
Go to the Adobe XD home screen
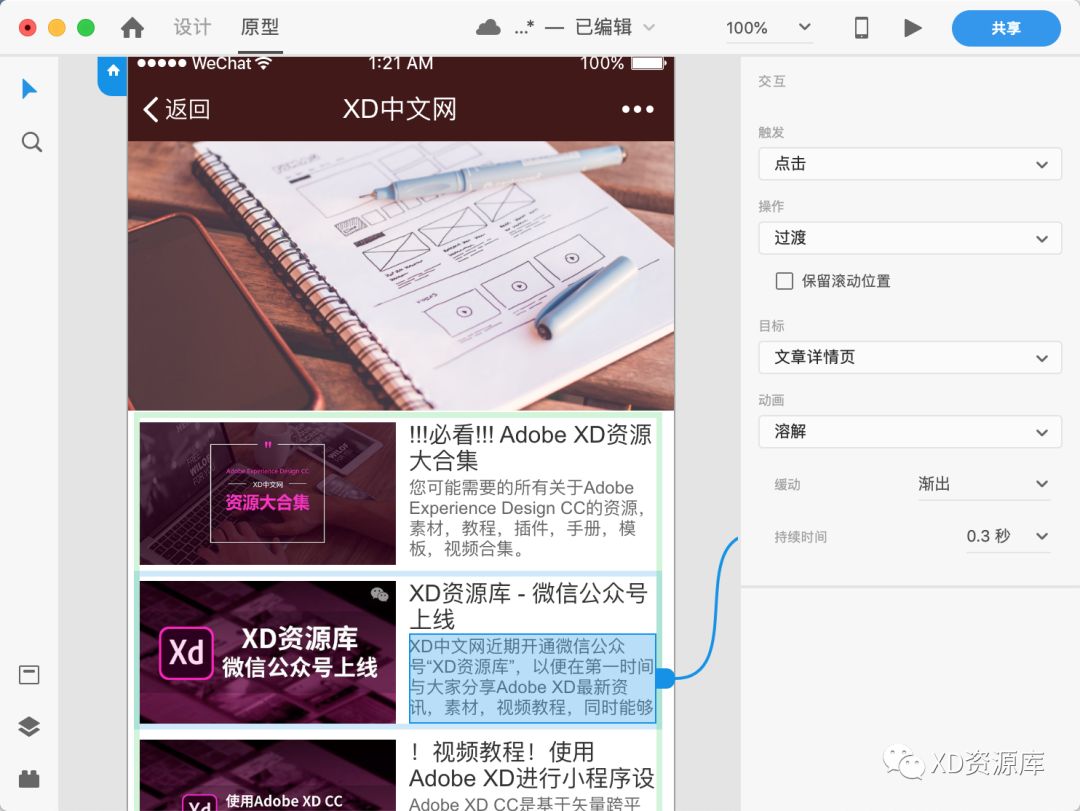tap(132, 28)
